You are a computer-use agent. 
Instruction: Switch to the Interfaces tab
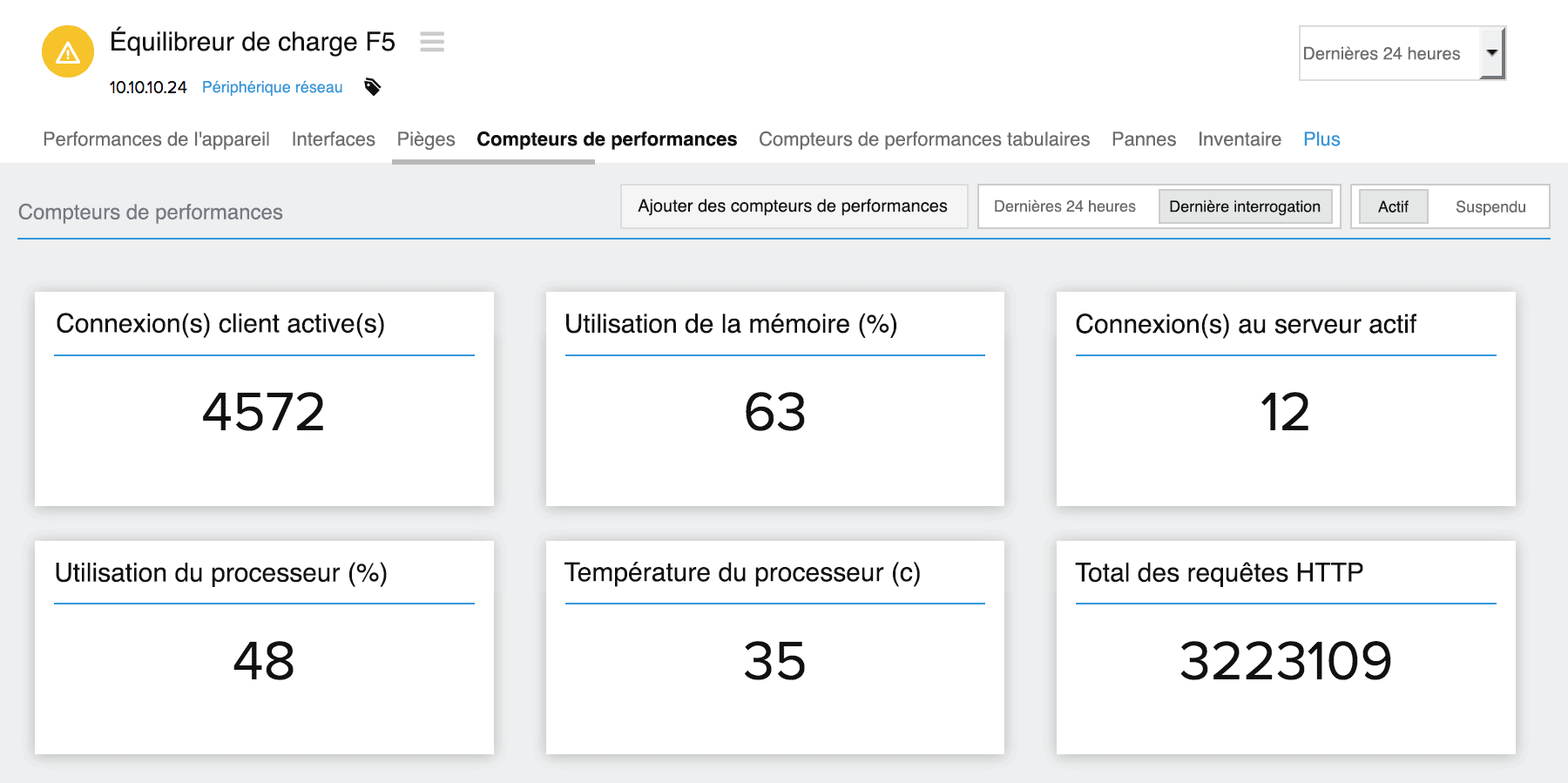(x=333, y=139)
